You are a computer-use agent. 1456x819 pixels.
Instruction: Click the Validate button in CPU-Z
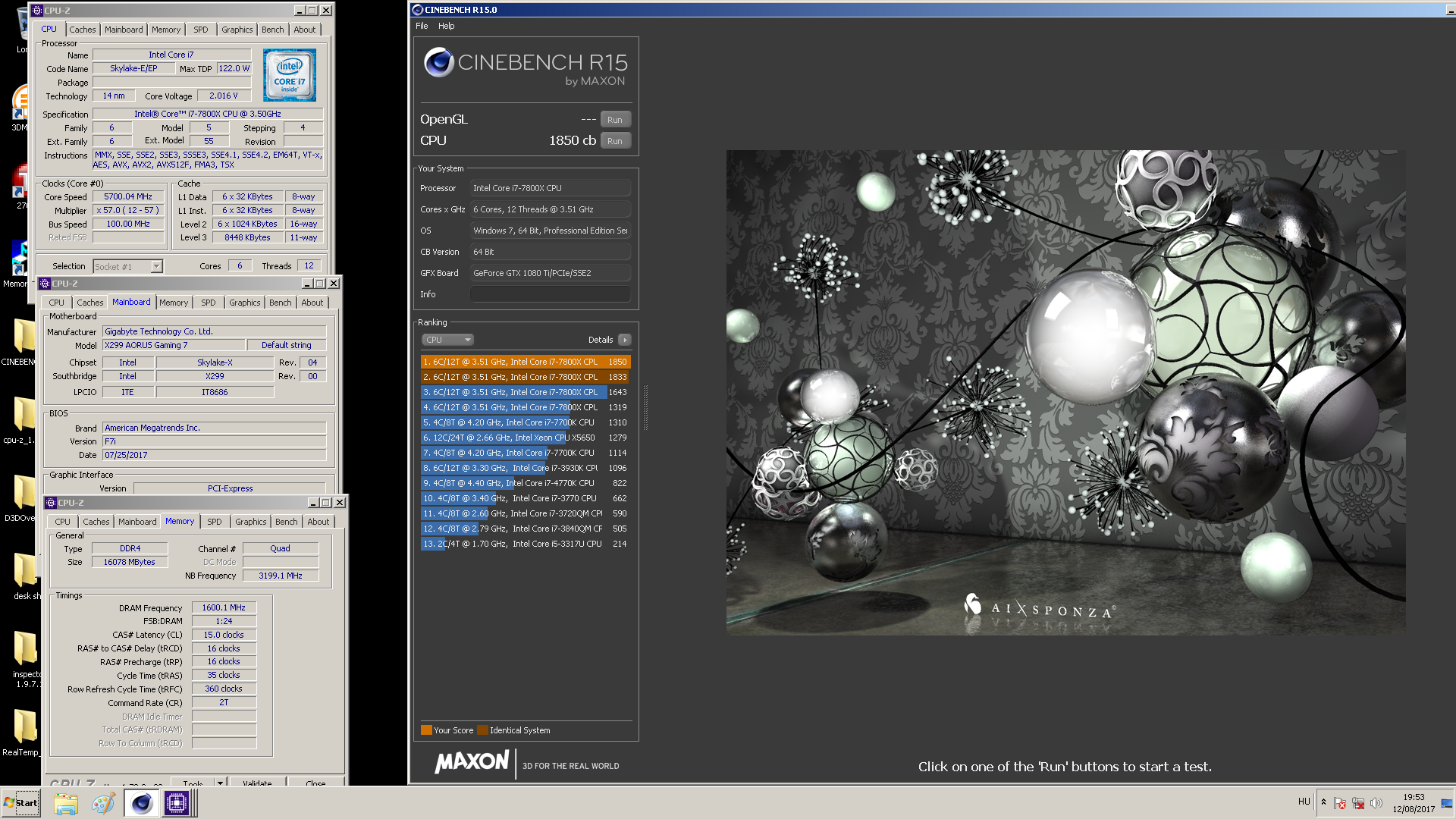tap(257, 783)
